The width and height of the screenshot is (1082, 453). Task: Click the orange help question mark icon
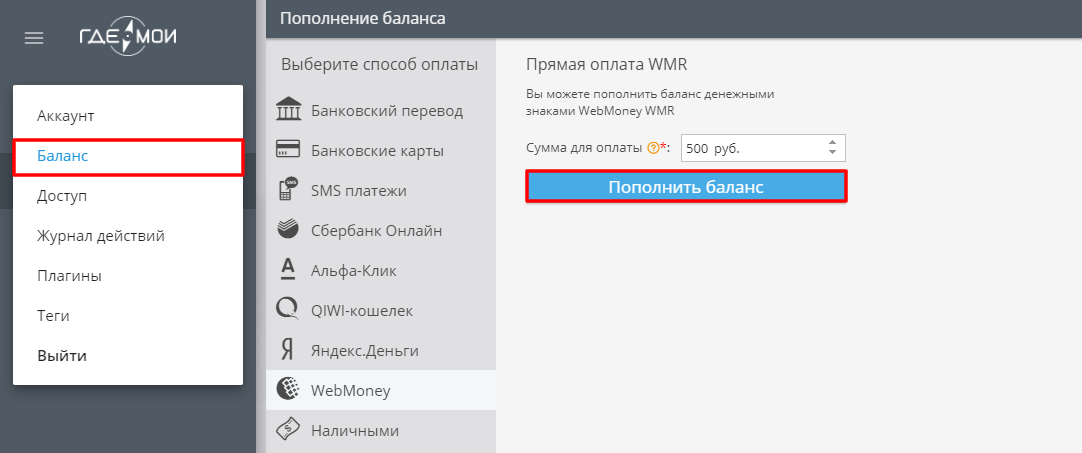tap(652, 148)
